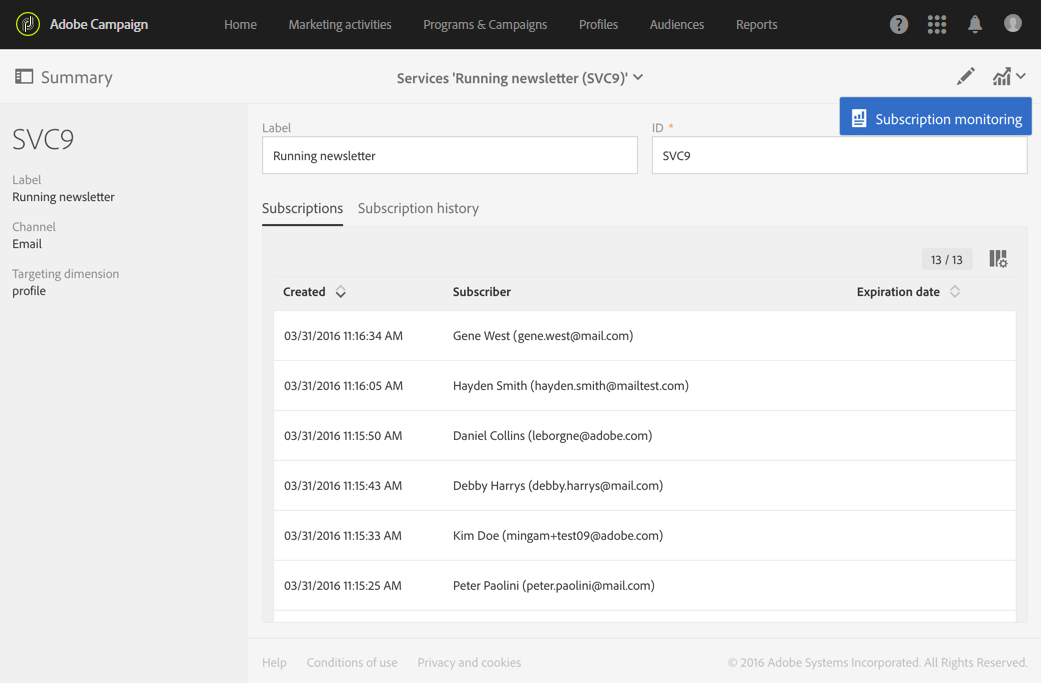Open the user profile avatar
The image size is (1041, 683).
click(x=1013, y=24)
